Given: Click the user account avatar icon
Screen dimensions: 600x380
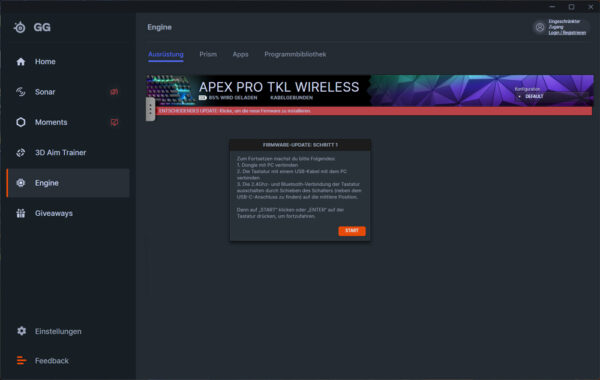Looking at the screenshot, I should point(540,27).
